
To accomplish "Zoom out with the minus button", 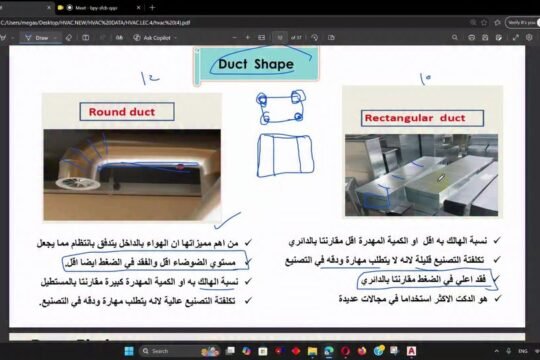I will (x=235, y=38).
